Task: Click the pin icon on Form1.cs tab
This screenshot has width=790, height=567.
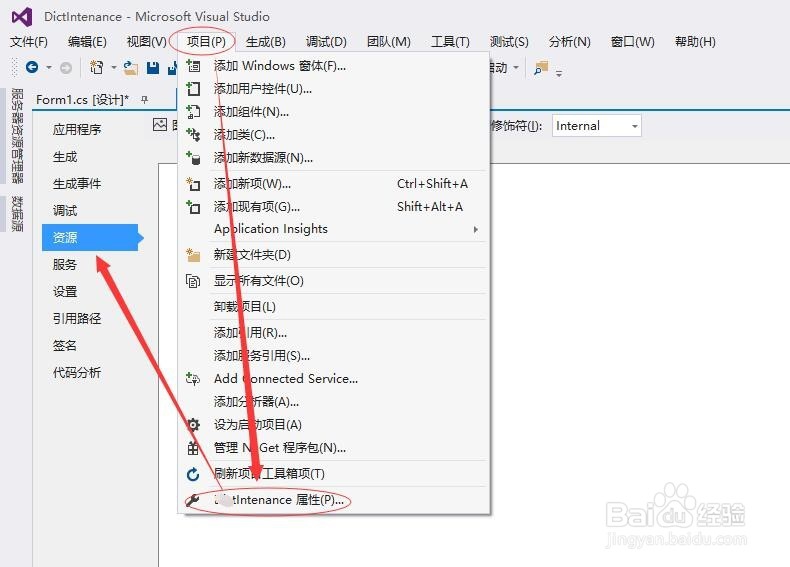Action: [145, 100]
